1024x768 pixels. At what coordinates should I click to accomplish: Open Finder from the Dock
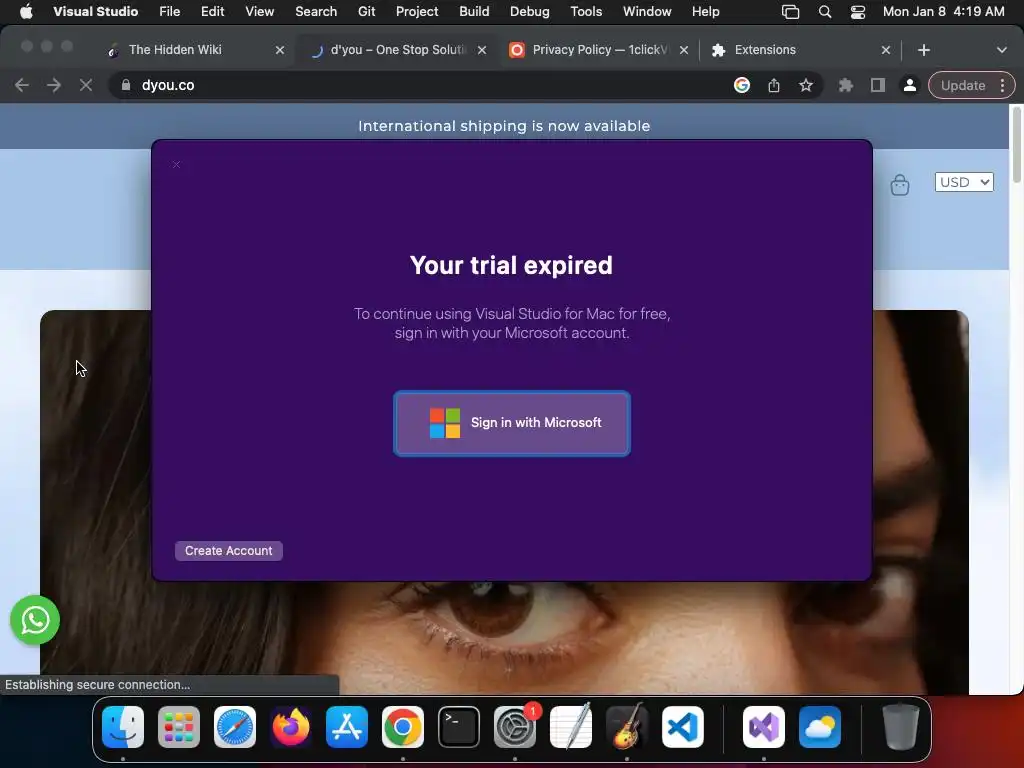(x=123, y=727)
